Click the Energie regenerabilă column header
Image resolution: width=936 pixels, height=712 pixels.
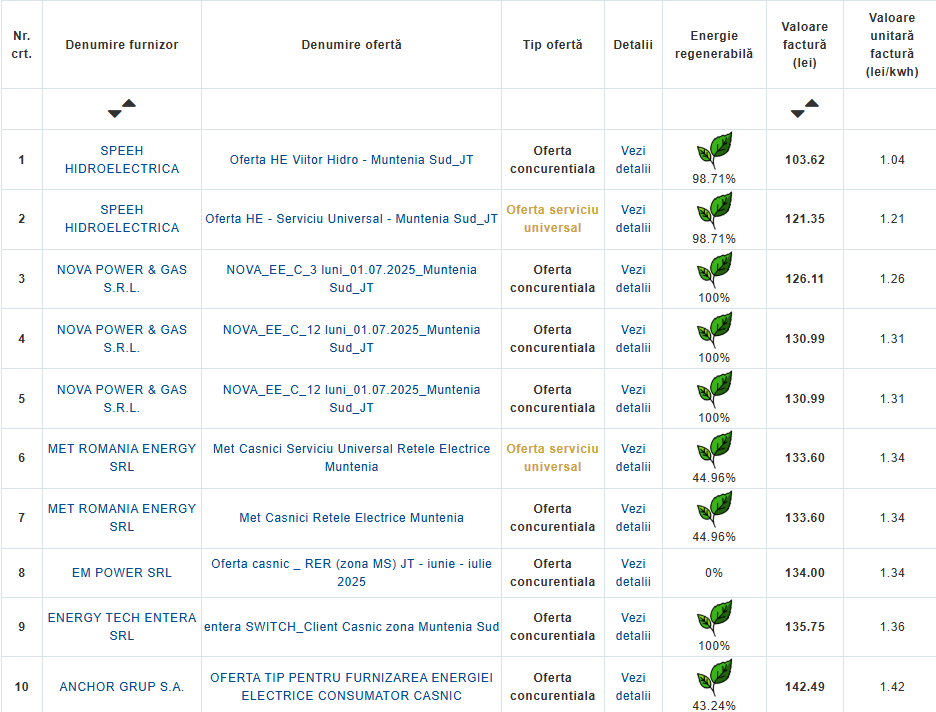tap(714, 45)
